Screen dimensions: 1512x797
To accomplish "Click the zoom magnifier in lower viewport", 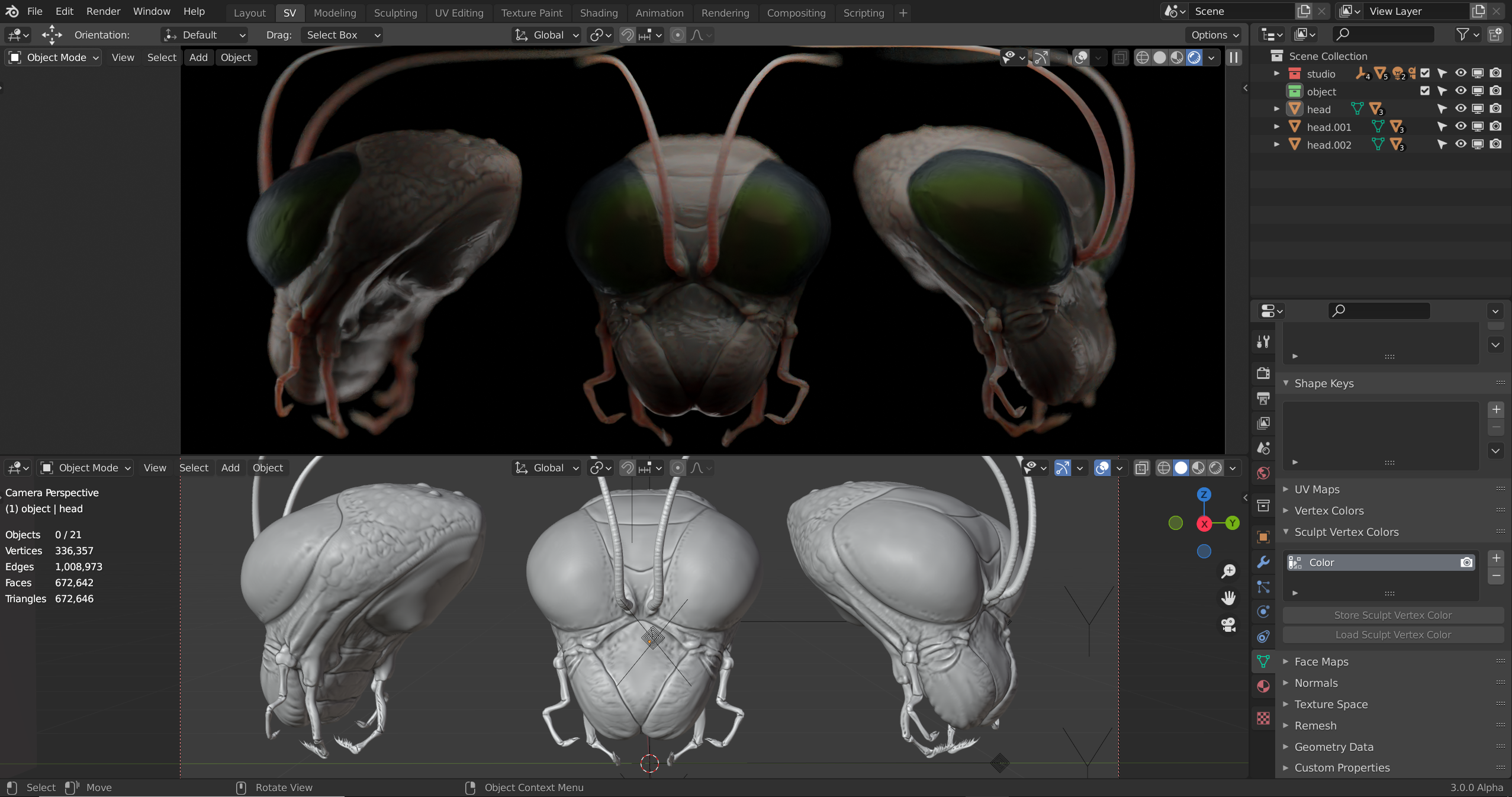I will 1228,571.
